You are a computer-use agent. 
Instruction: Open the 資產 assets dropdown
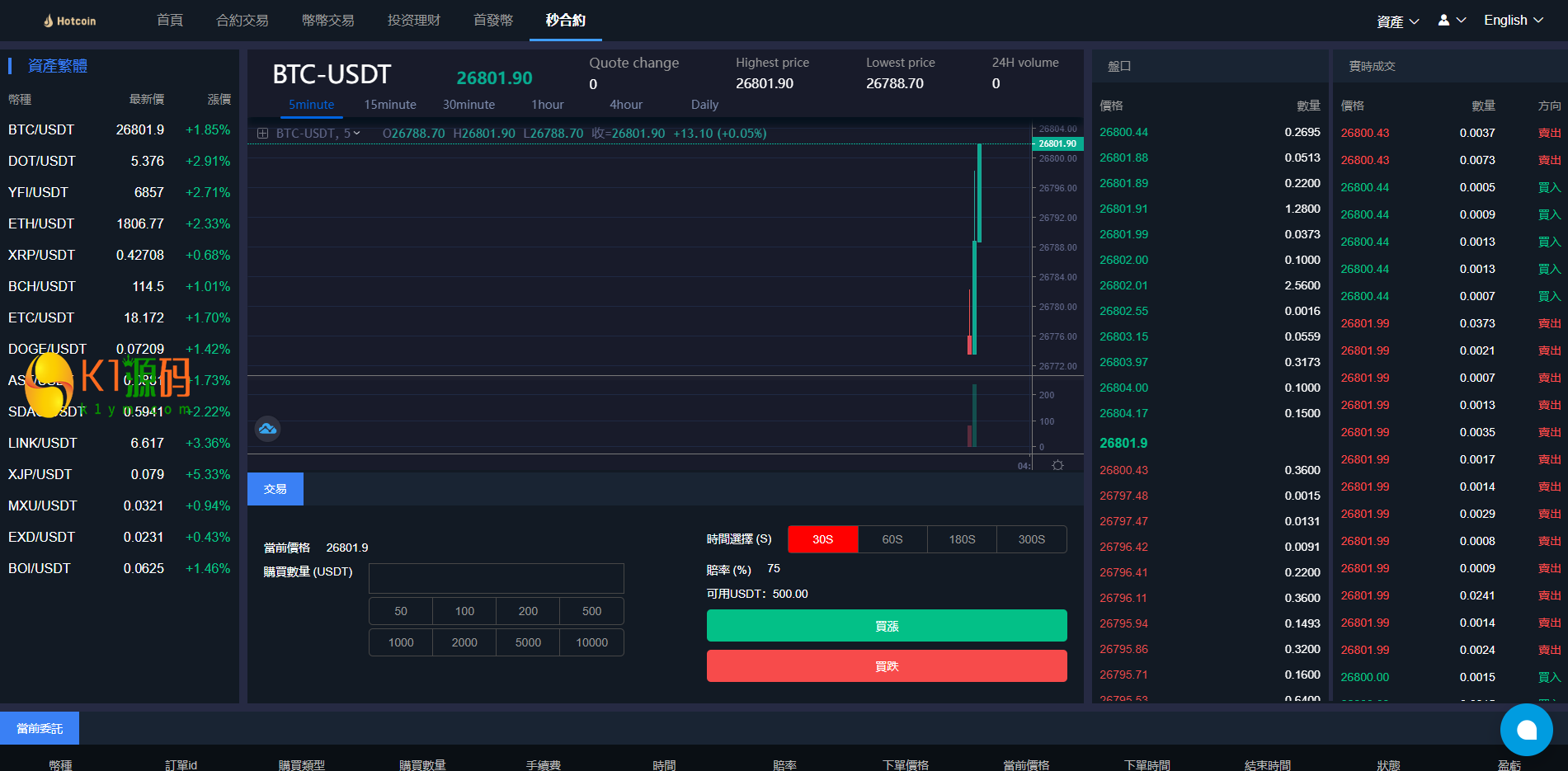click(x=1397, y=21)
